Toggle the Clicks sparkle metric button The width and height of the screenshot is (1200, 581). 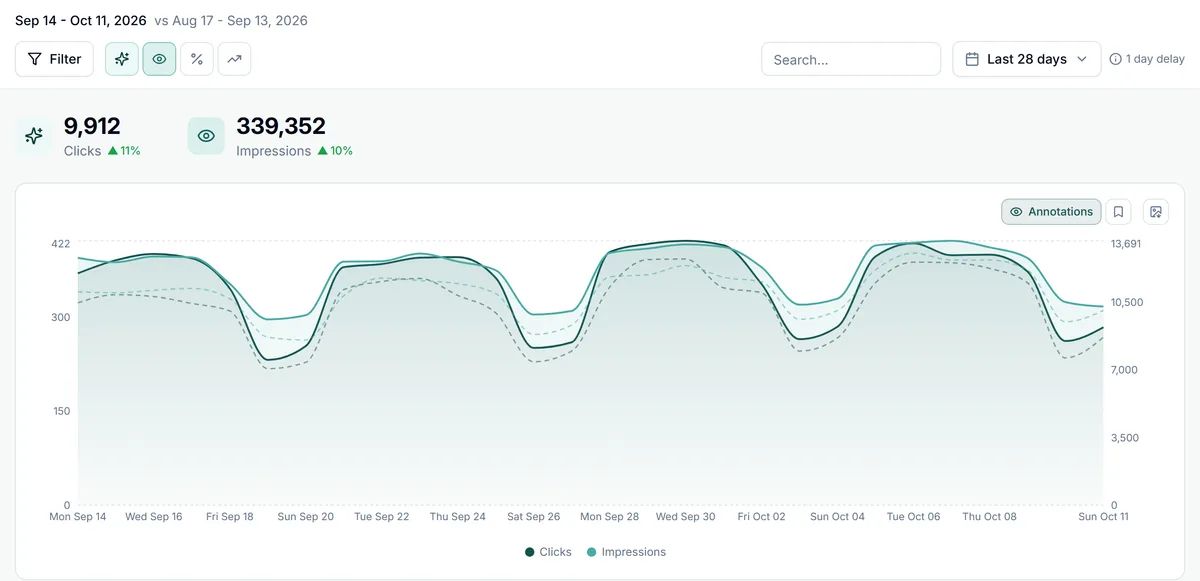click(x=122, y=59)
